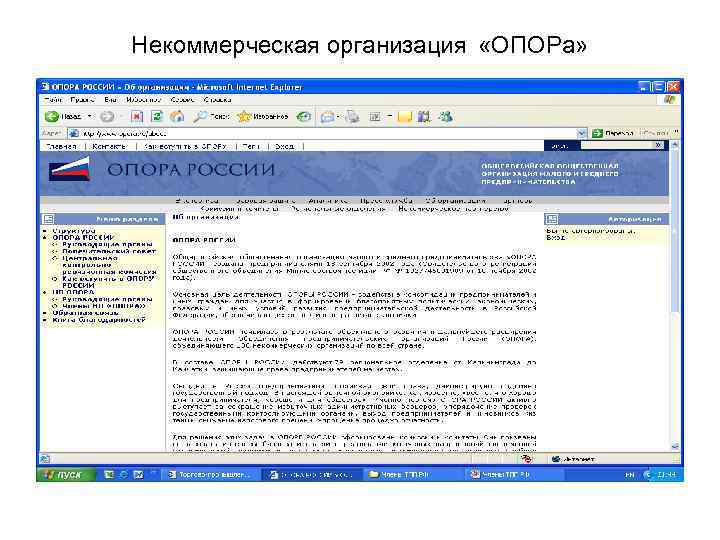Image resolution: width=720 pixels, height=540 pixels.
Task: Click the Messenger people icon
Action: tap(445, 117)
